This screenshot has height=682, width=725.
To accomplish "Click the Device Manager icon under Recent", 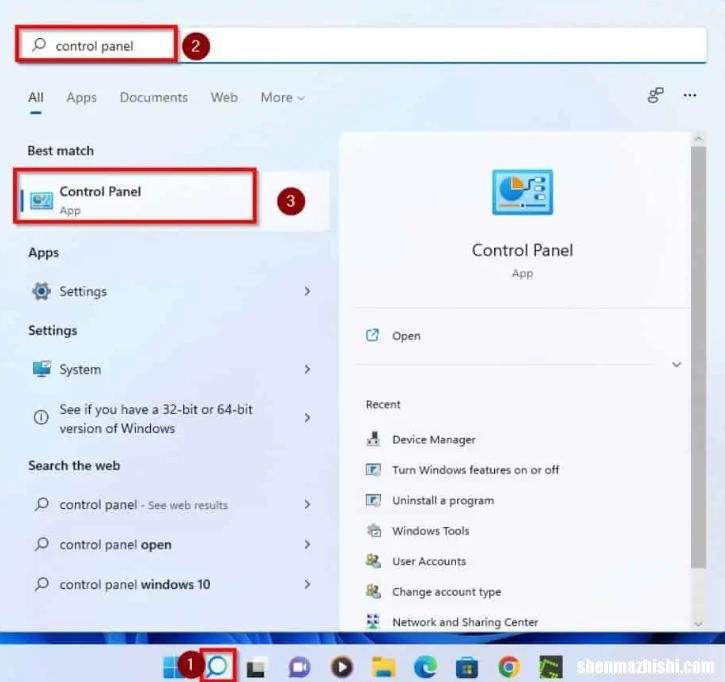I will tap(373, 439).
